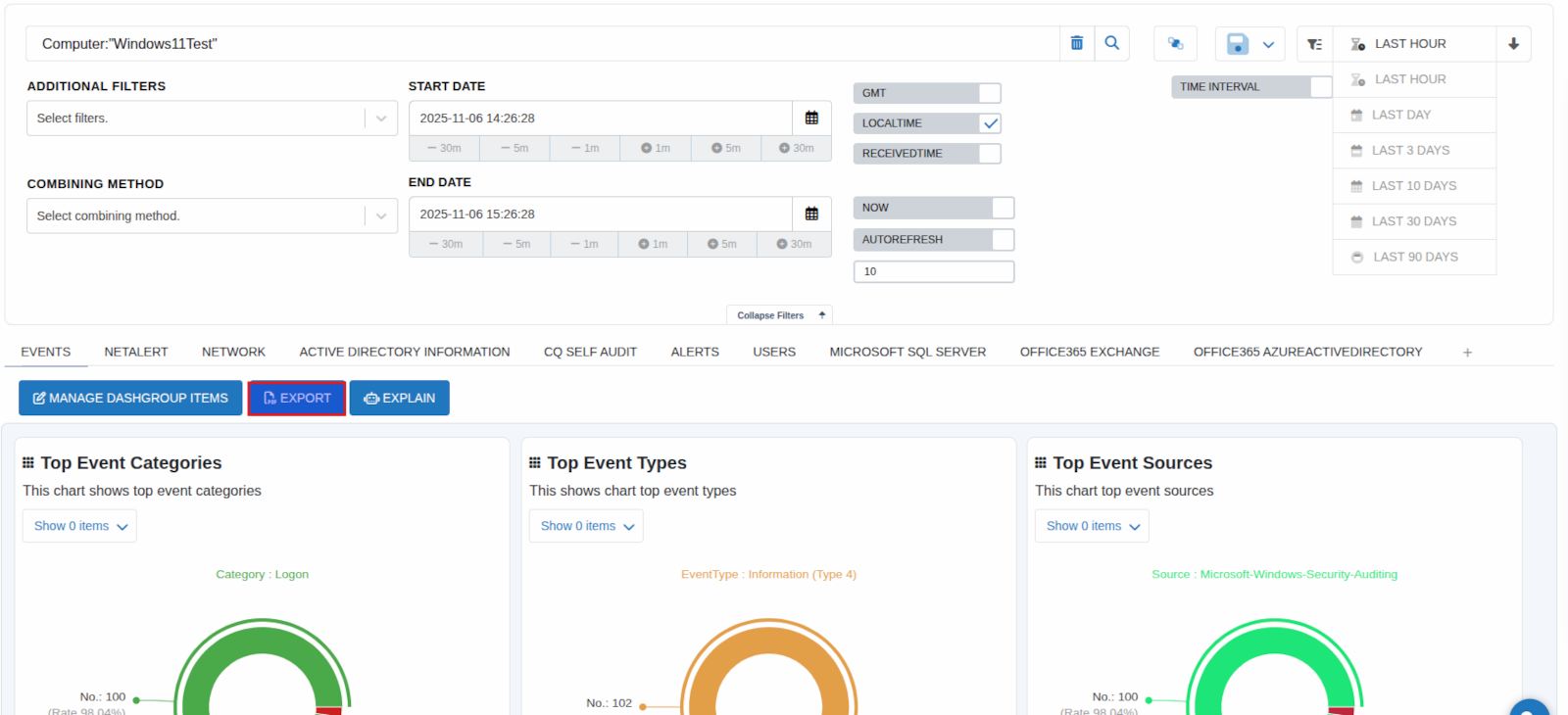Screen dimensions: 1568x715
Task: Uncheck the LOCALTIME checkbox
Action: click(990, 123)
